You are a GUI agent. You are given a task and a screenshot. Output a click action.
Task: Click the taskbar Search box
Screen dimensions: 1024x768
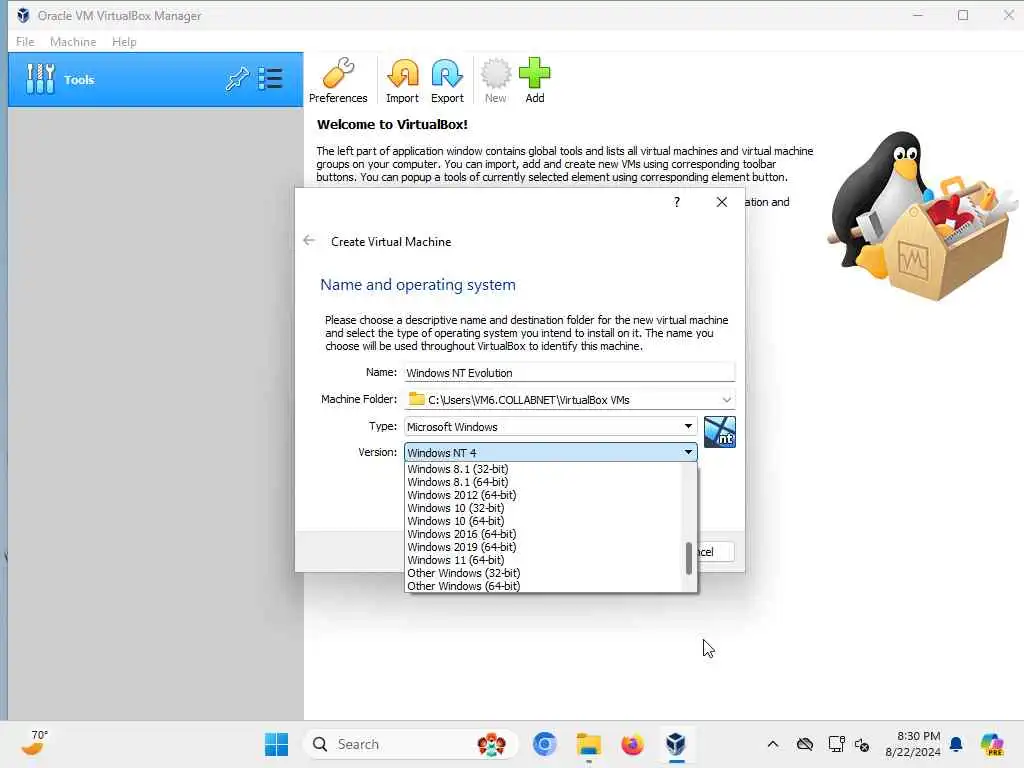coord(410,744)
